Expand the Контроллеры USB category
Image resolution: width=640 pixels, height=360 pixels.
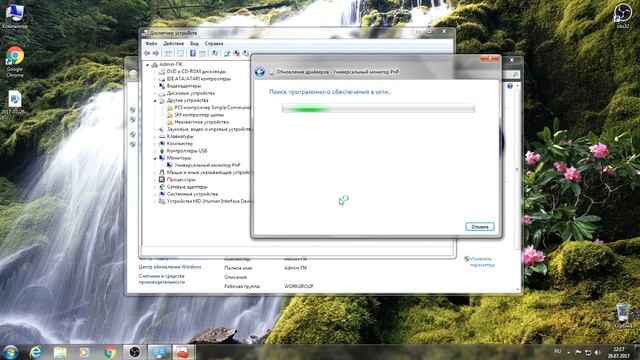pyautogui.click(x=155, y=151)
